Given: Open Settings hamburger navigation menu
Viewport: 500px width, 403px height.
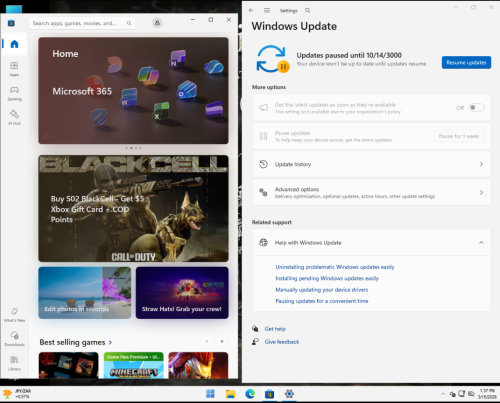Looking at the screenshot, I should tap(267, 10).
